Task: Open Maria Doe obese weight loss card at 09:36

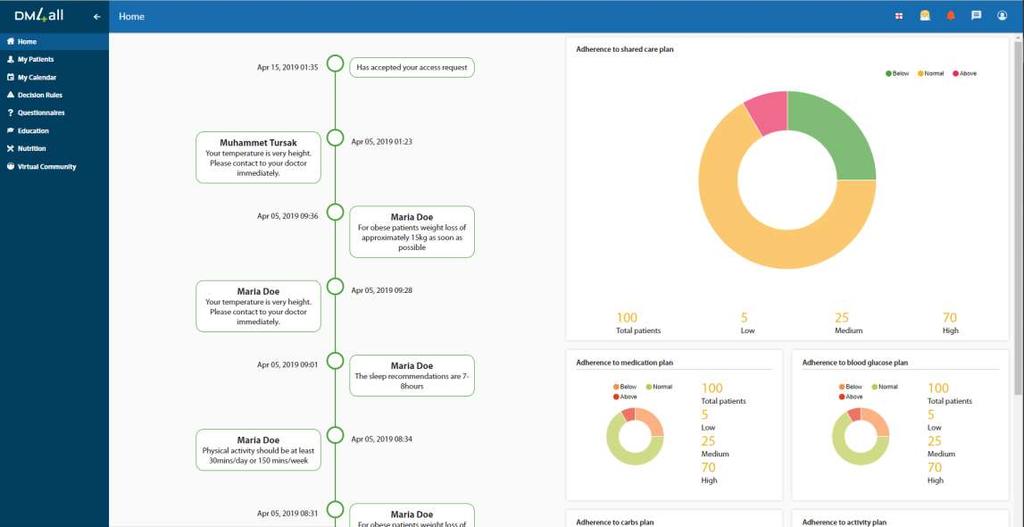Action: point(411,232)
